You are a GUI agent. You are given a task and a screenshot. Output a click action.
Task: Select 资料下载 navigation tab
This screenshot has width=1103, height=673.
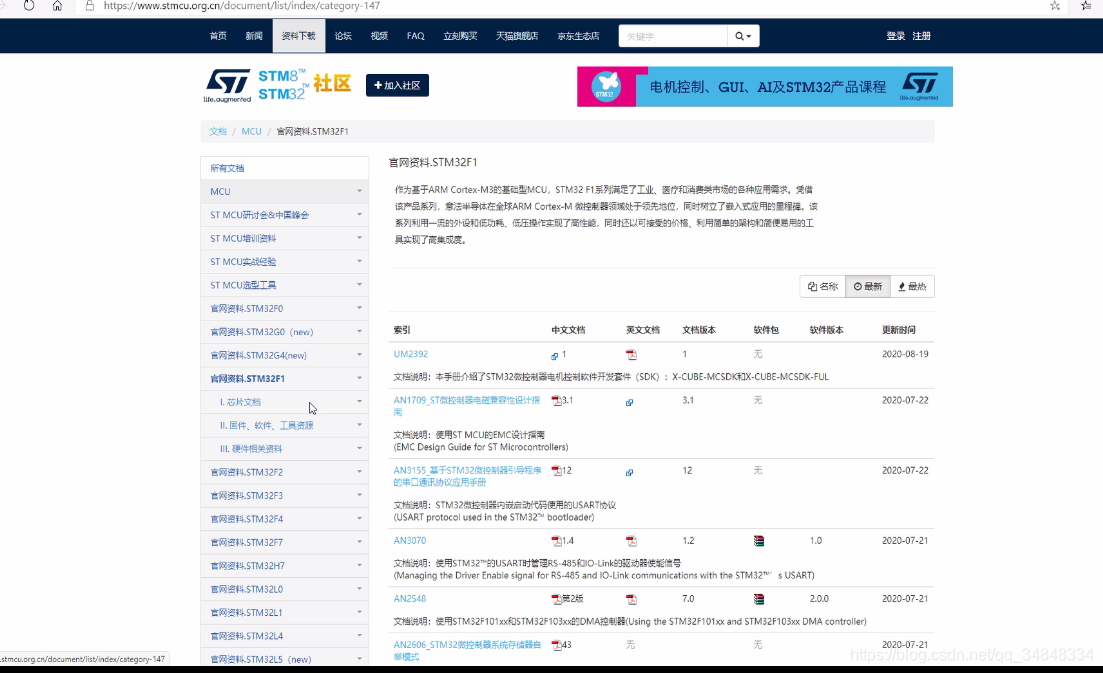pyautogui.click(x=299, y=36)
